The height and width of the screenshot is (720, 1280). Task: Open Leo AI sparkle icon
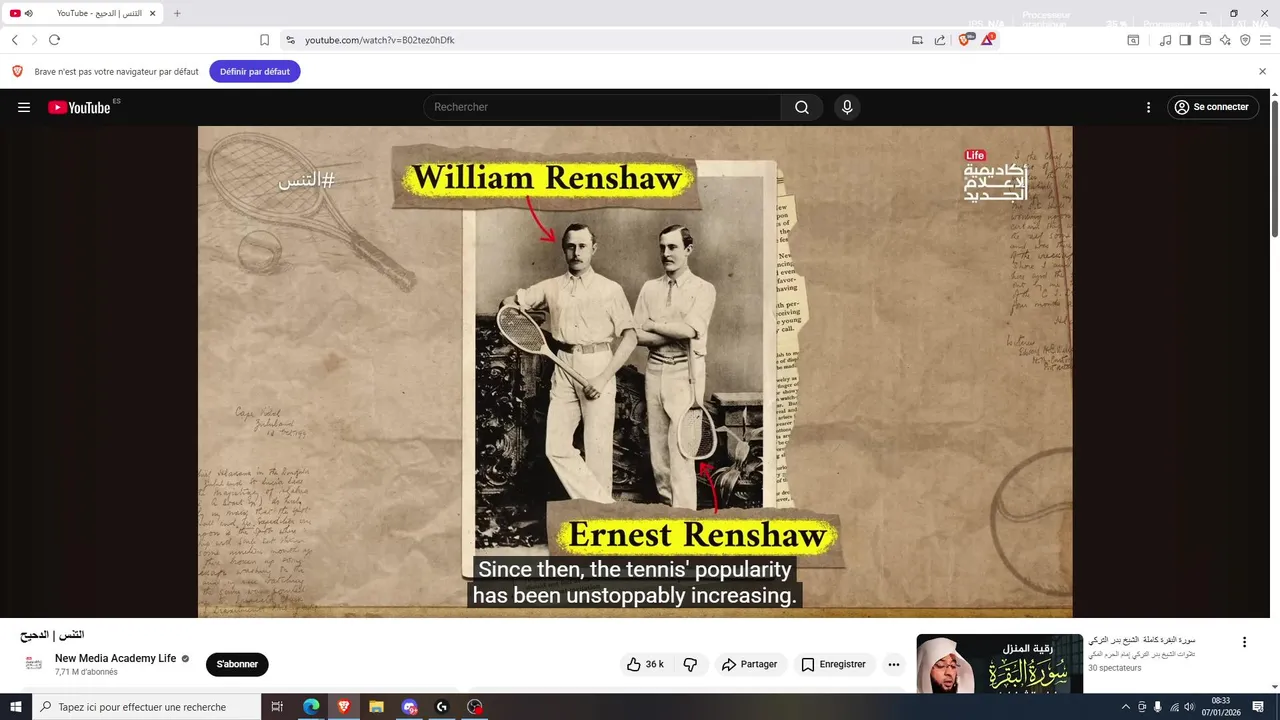tap(1225, 40)
